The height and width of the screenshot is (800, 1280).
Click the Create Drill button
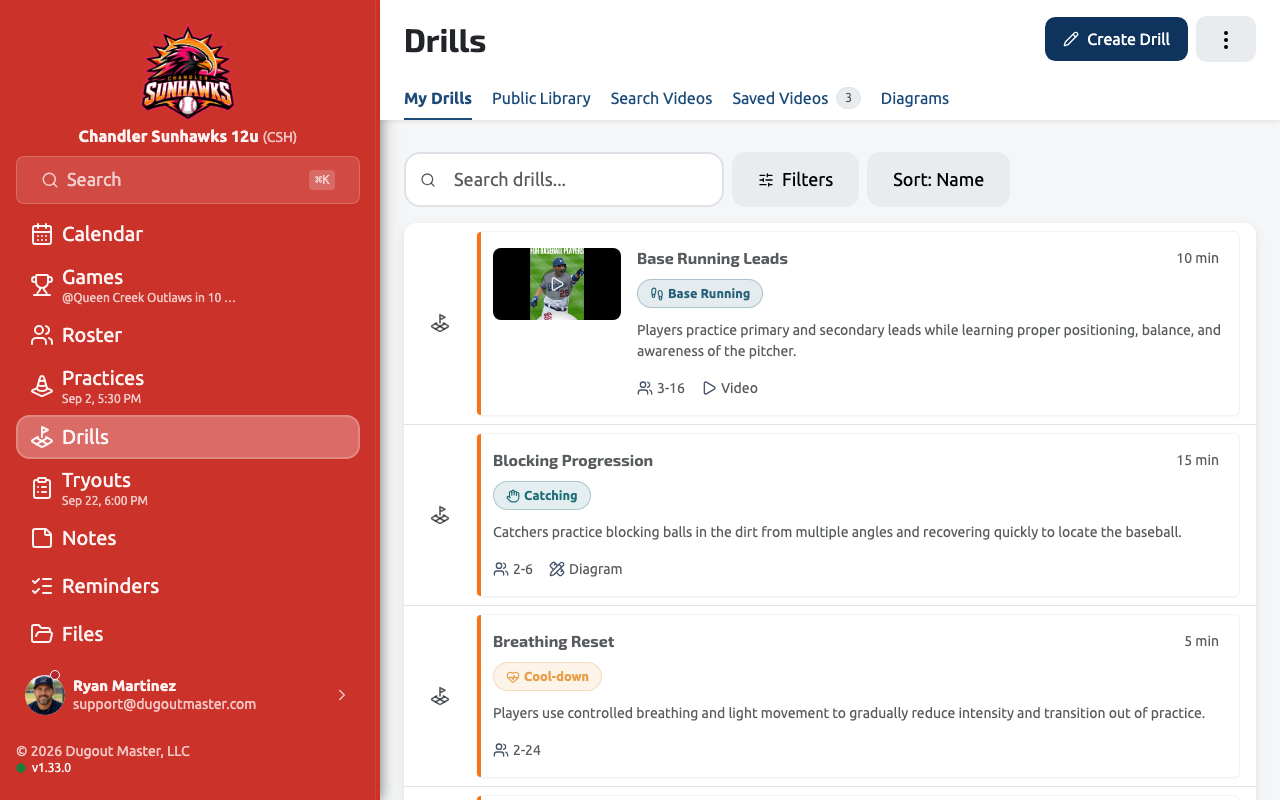point(1116,39)
